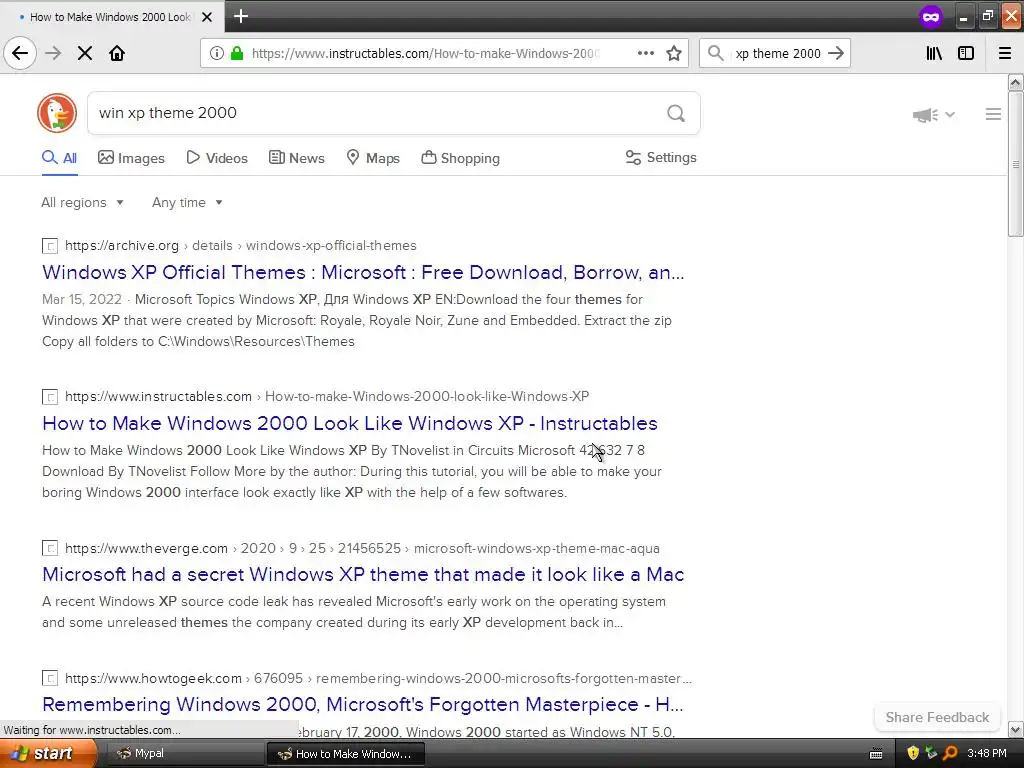Switch to the Images tab
The height and width of the screenshot is (768, 1024).
point(131,158)
